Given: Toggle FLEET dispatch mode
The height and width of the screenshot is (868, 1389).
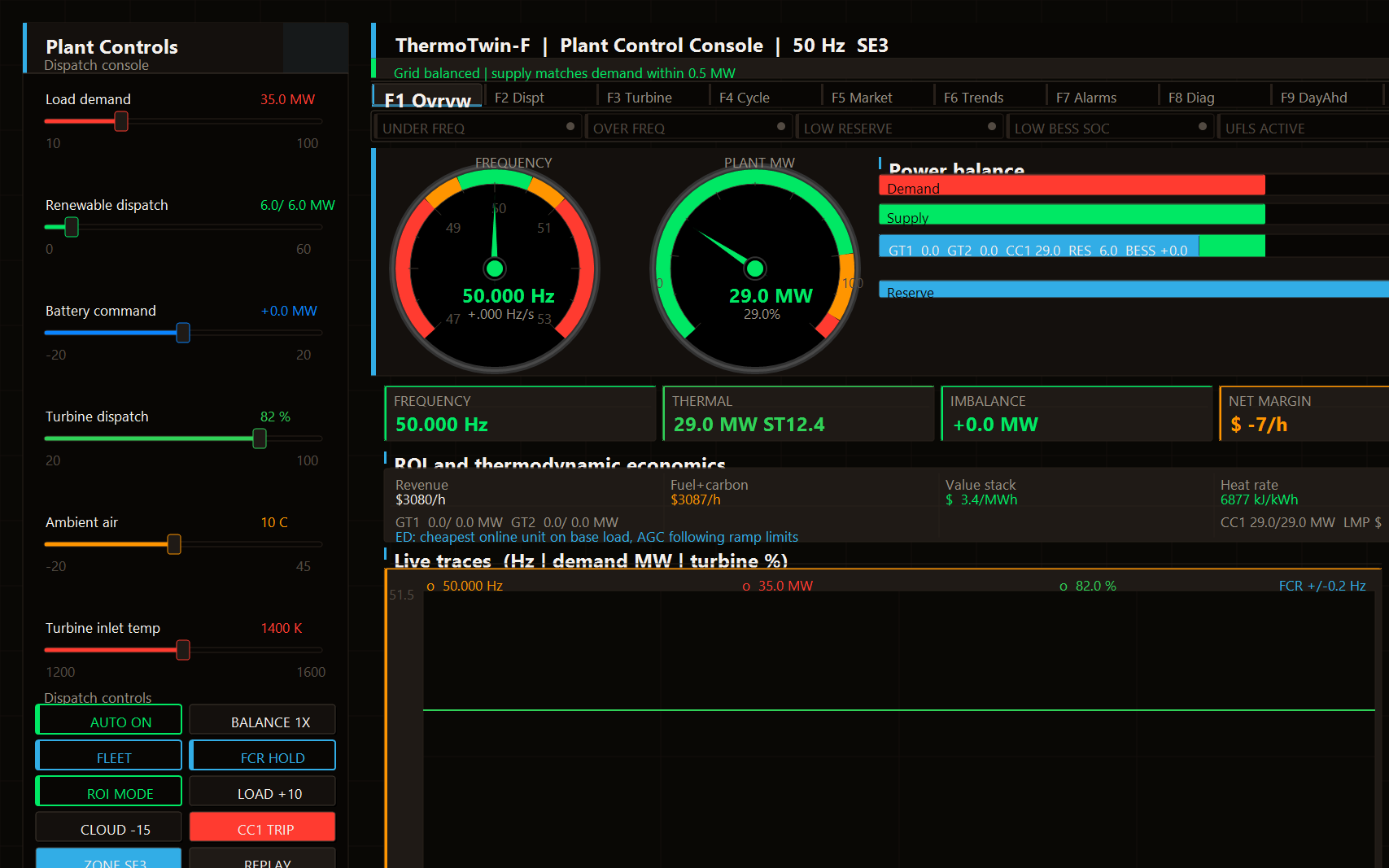Looking at the screenshot, I should (x=109, y=756).
